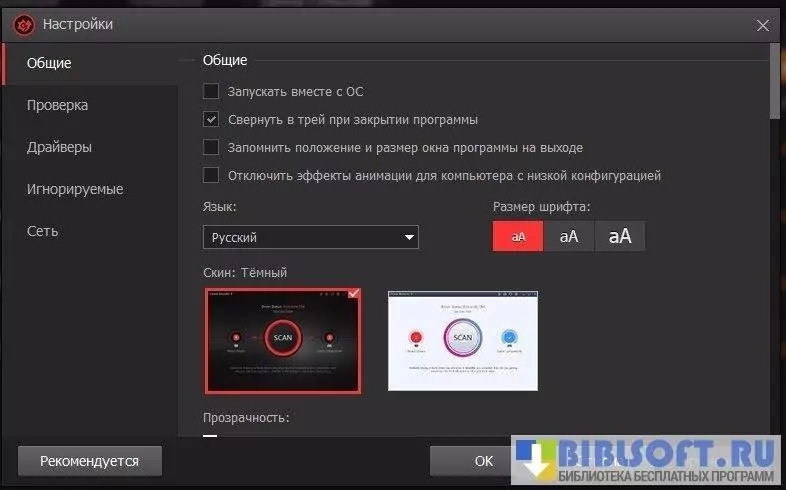The image size is (786, 490).
Task: Switch to the Проверка tab
Action: pyautogui.click(x=57, y=105)
